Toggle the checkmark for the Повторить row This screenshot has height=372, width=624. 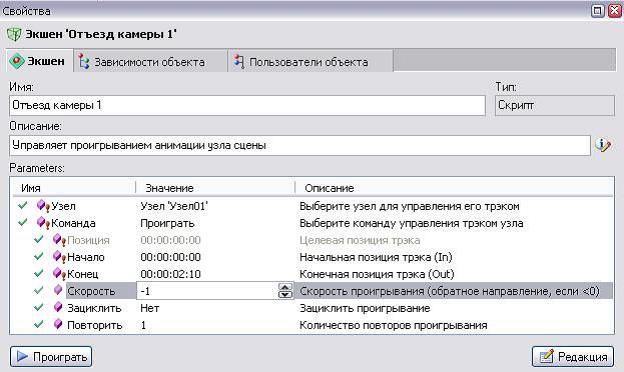pyautogui.click(x=39, y=325)
